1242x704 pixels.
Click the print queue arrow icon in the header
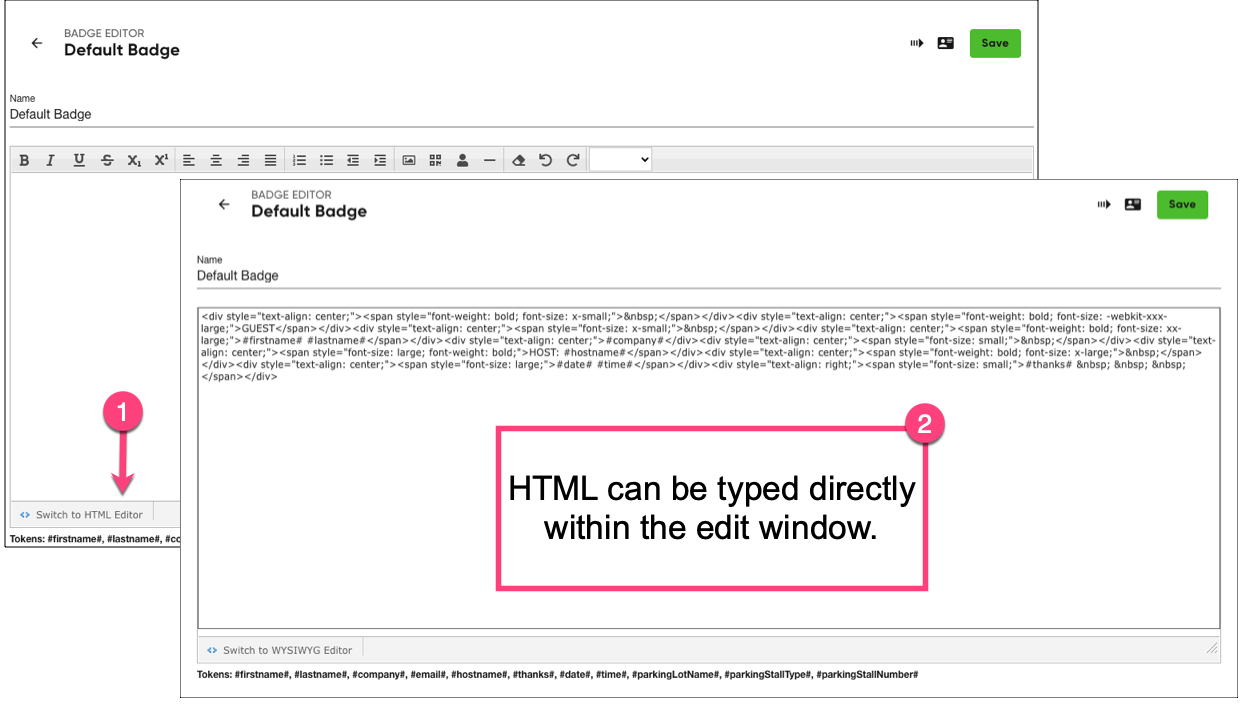click(1104, 204)
